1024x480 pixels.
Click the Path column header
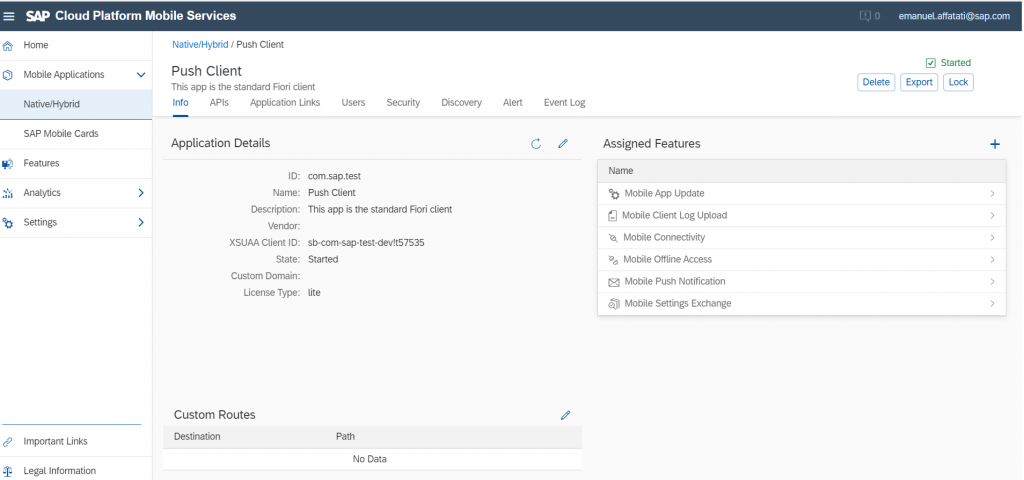[x=345, y=436]
